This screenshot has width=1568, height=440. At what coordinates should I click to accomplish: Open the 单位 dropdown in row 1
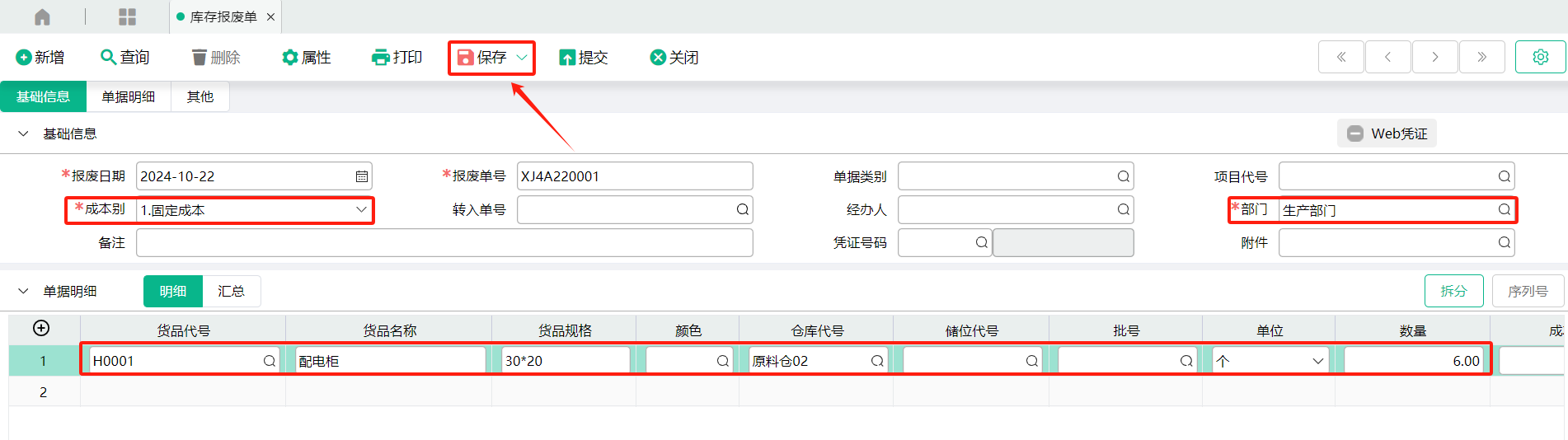(x=1317, y=361)
